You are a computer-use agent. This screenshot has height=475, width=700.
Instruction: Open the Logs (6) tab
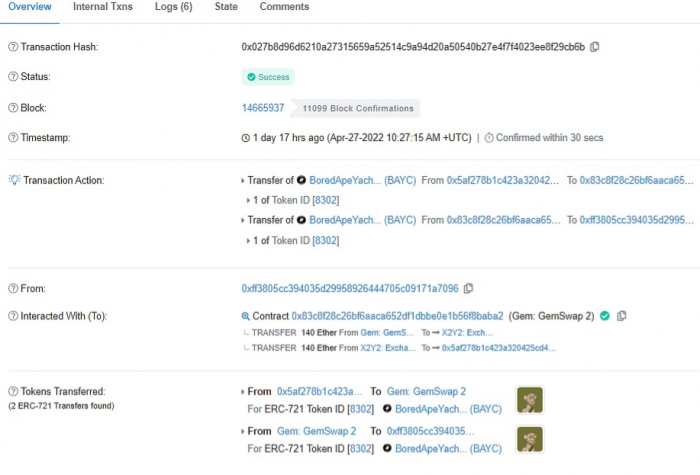point(173,7)
